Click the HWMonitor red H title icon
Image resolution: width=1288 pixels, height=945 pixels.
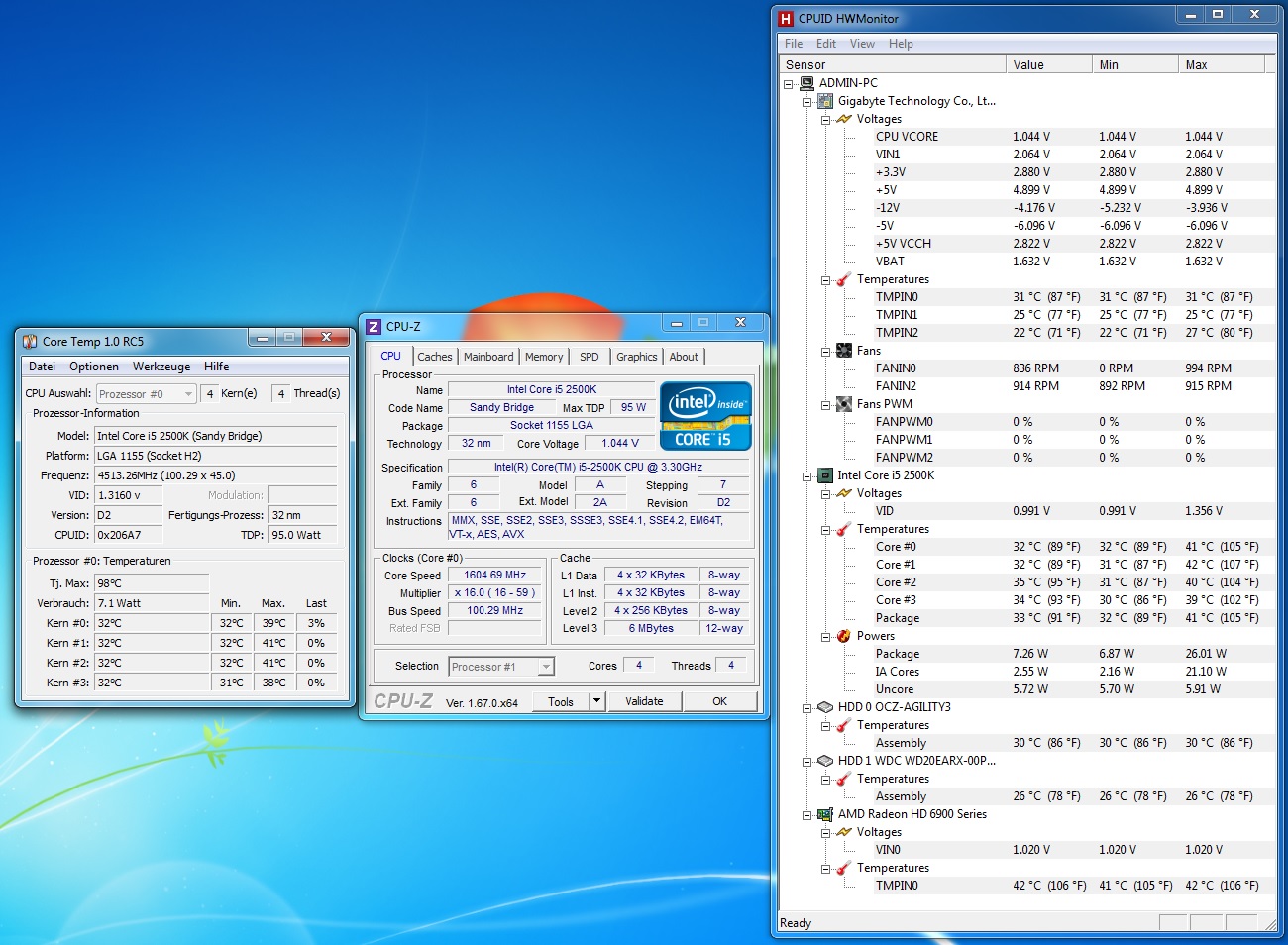click(x=786, y=18)
